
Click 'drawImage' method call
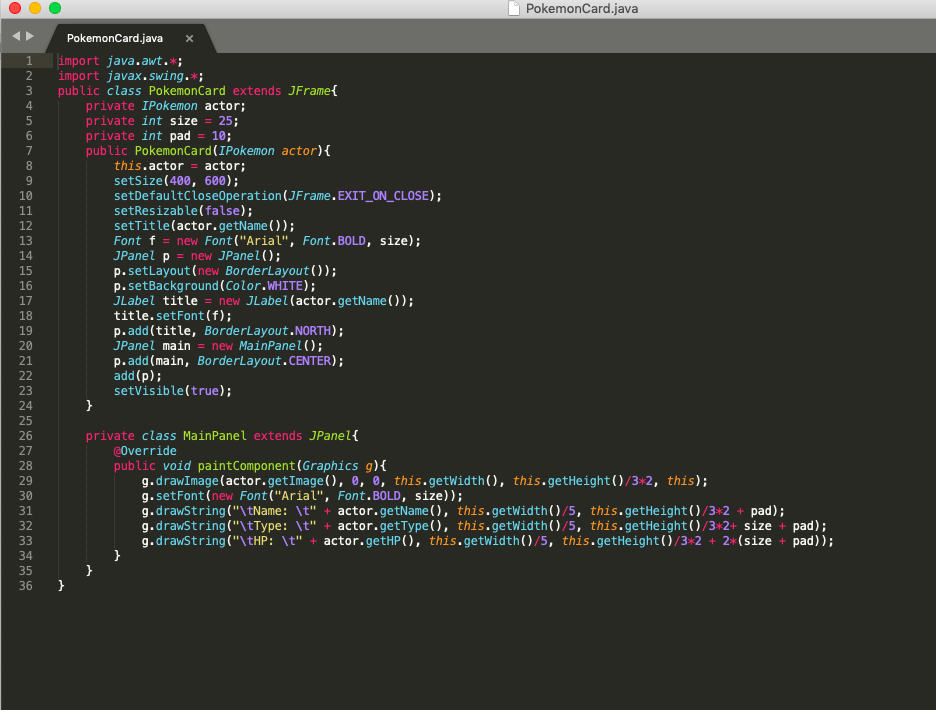(187, 481)
